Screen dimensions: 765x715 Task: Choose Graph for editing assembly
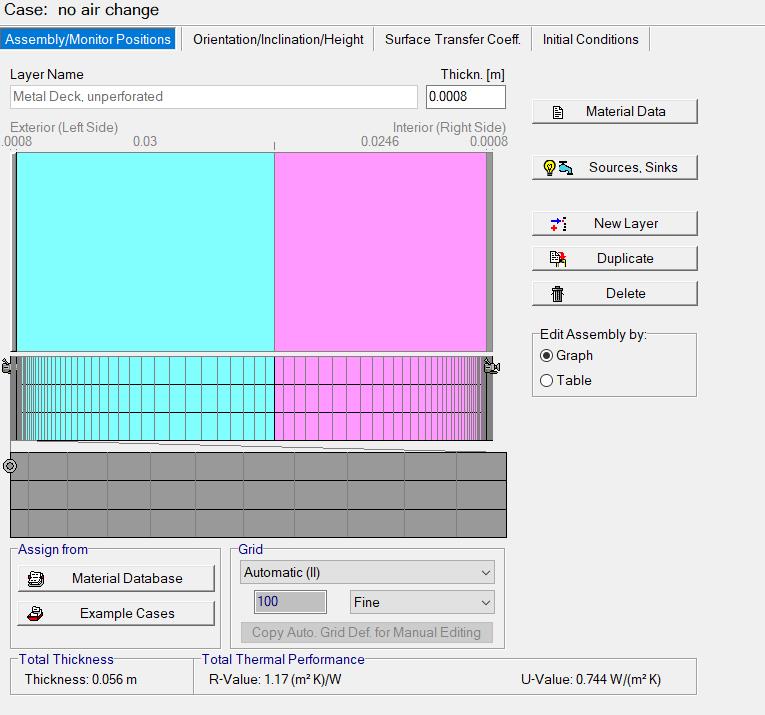coord(547,356)
